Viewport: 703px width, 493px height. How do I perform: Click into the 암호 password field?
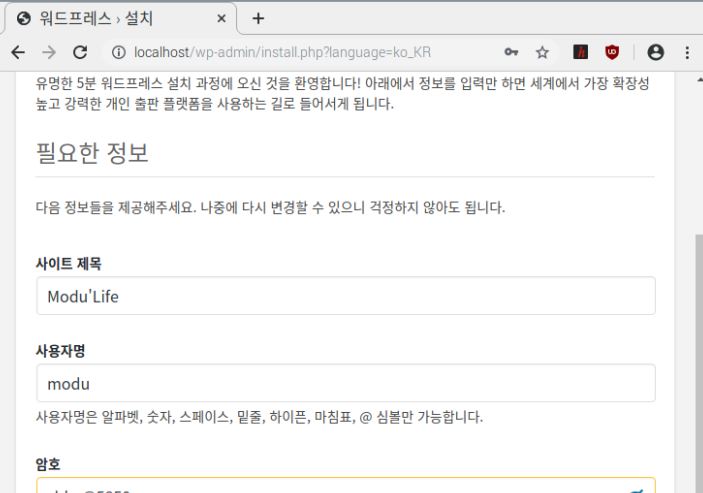click(x=346, y=486)
